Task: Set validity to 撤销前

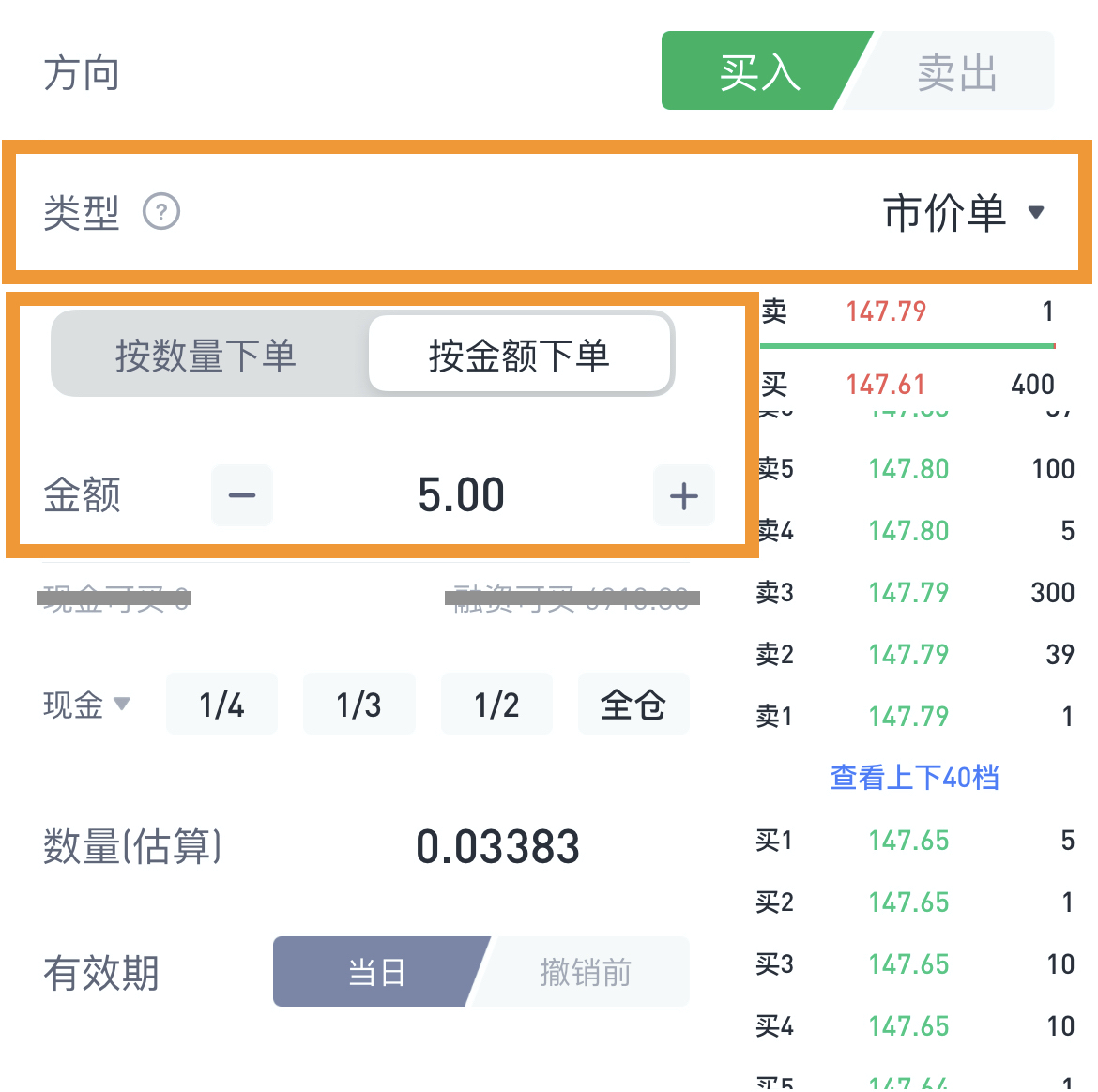Action: (x=586, y=972)
